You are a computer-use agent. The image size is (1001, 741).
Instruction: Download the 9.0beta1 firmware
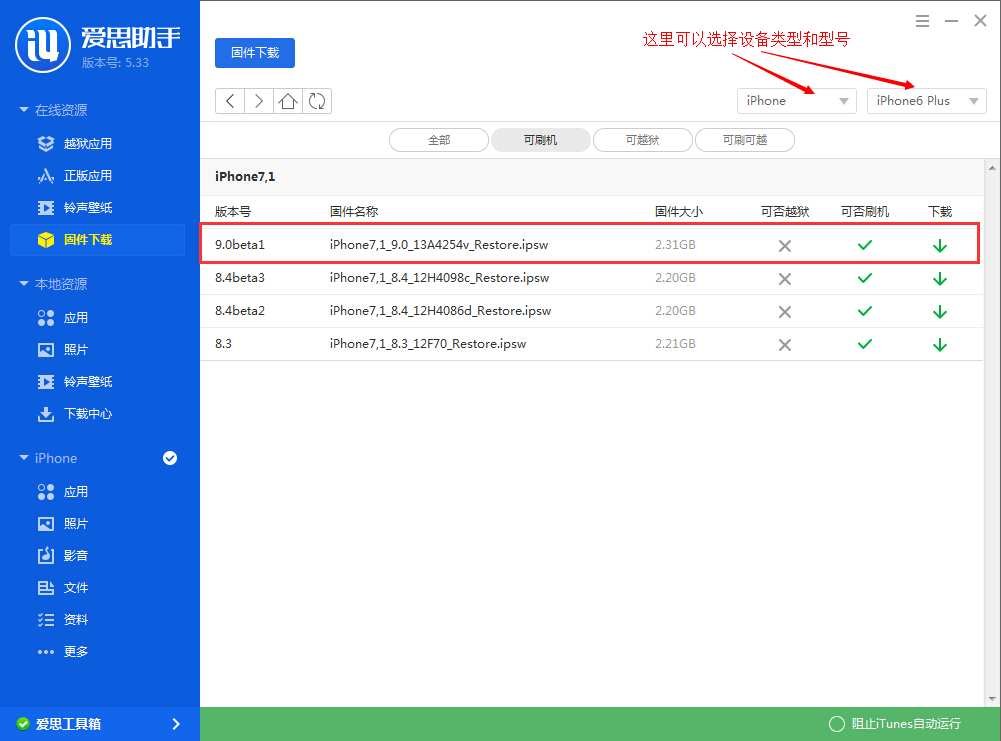939,245
